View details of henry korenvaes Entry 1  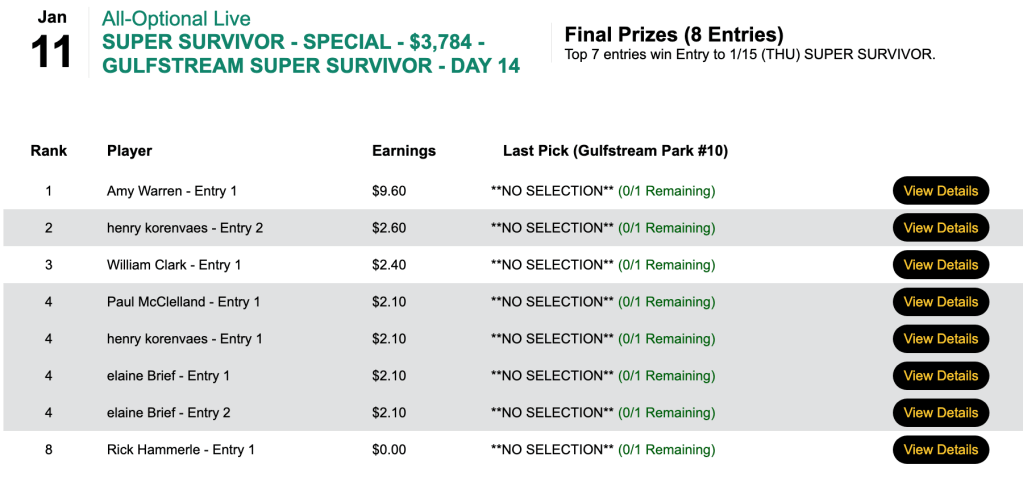tap(940, 339)
